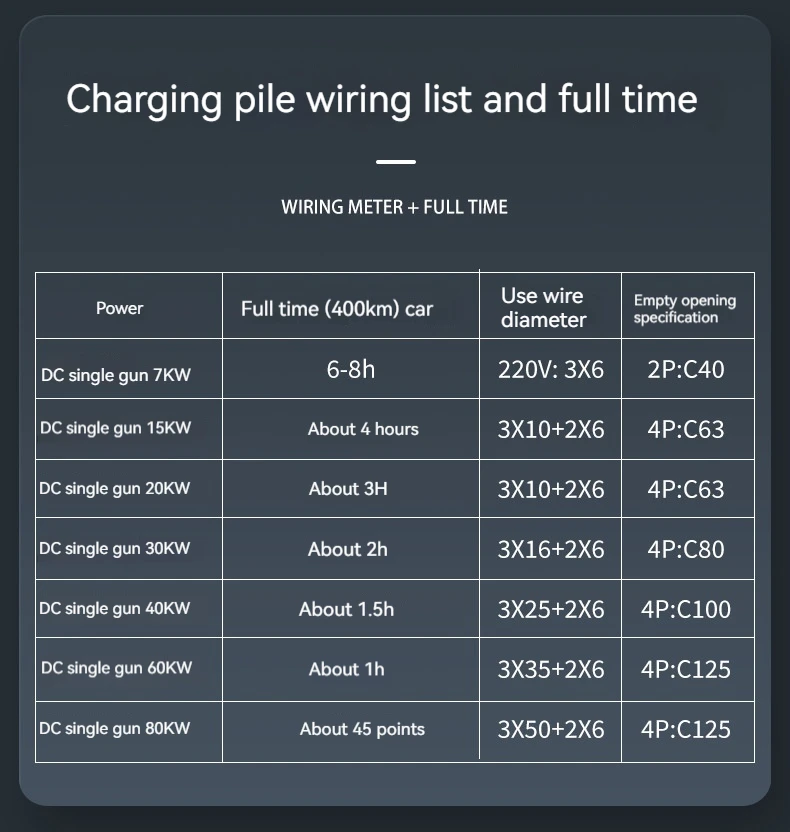
Task: Select the "220V: 3X6" wire cell
Action: [551, 369]
